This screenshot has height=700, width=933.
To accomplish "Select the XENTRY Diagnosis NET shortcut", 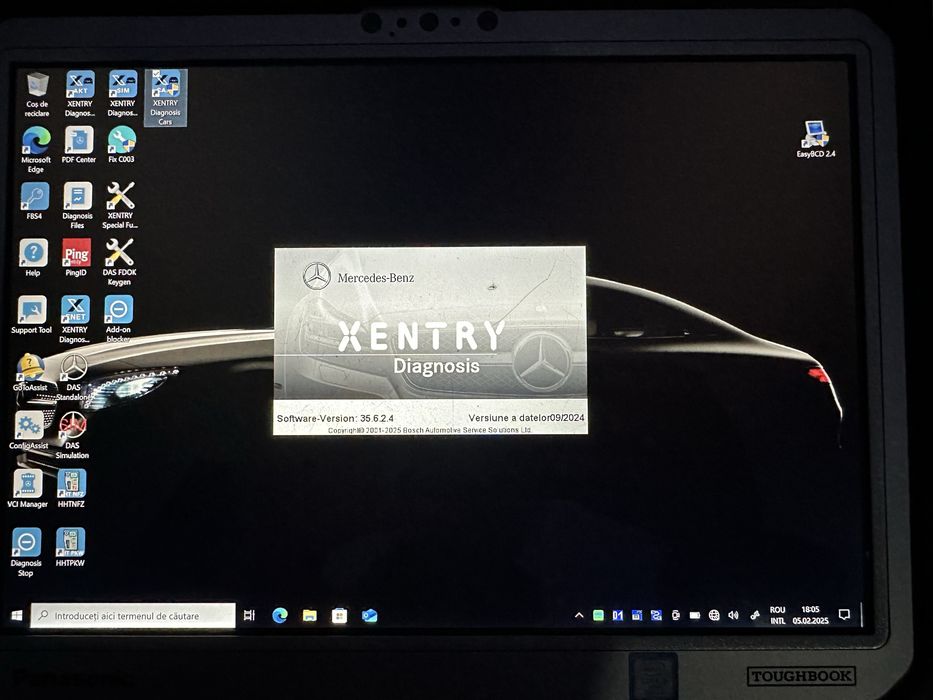I will pyautogui.click(x=75, y=320).
